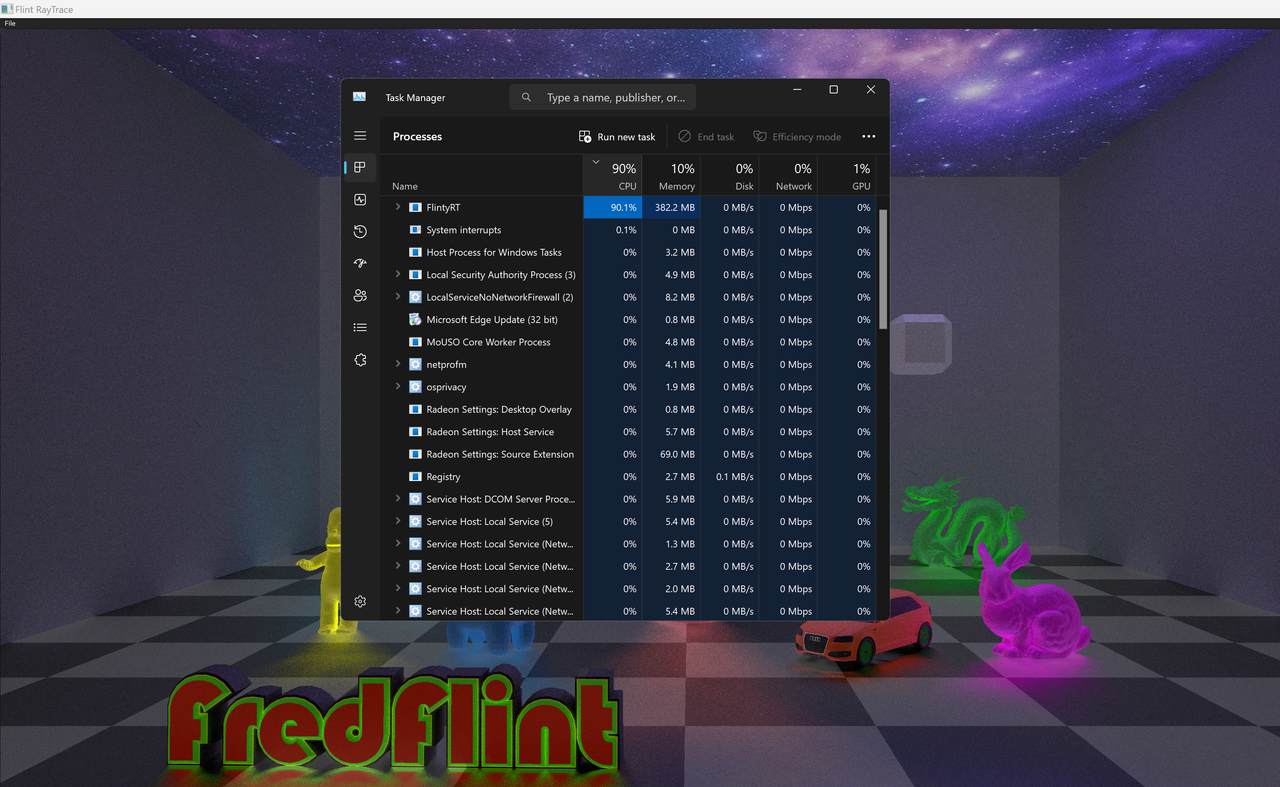
Task: Click the Processes page heading
Action: pyautogui.click(x=417, y=137)
